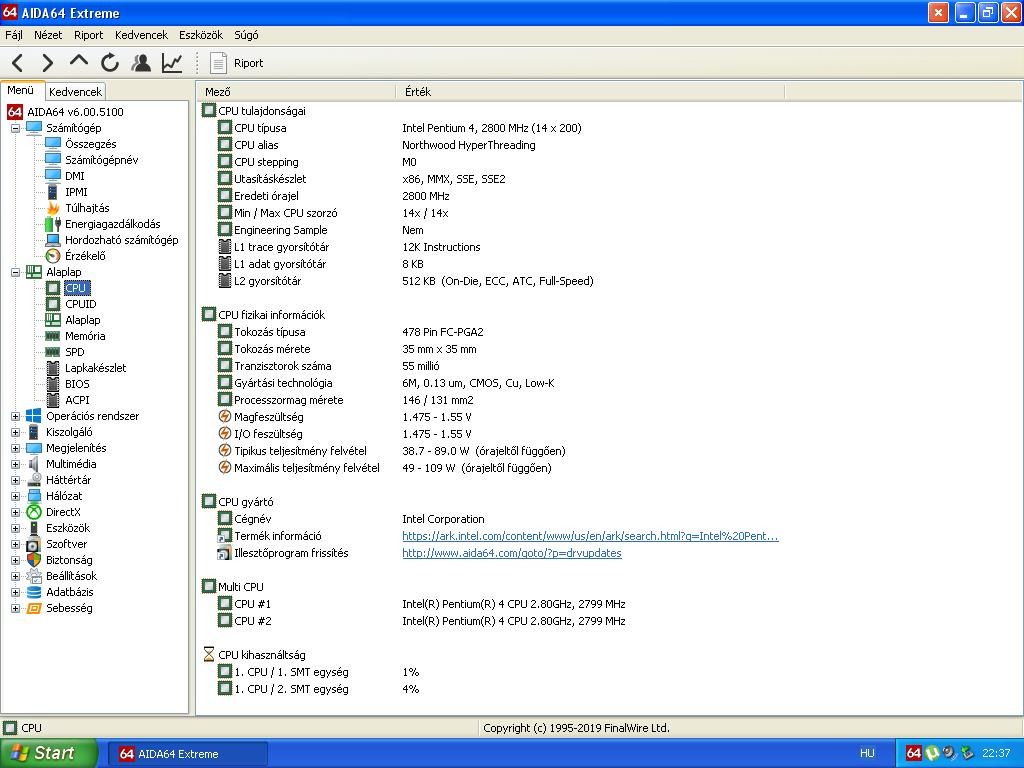
Task: Expand the DirectX node
Action: pyautogui.click(x=15, y=512)
